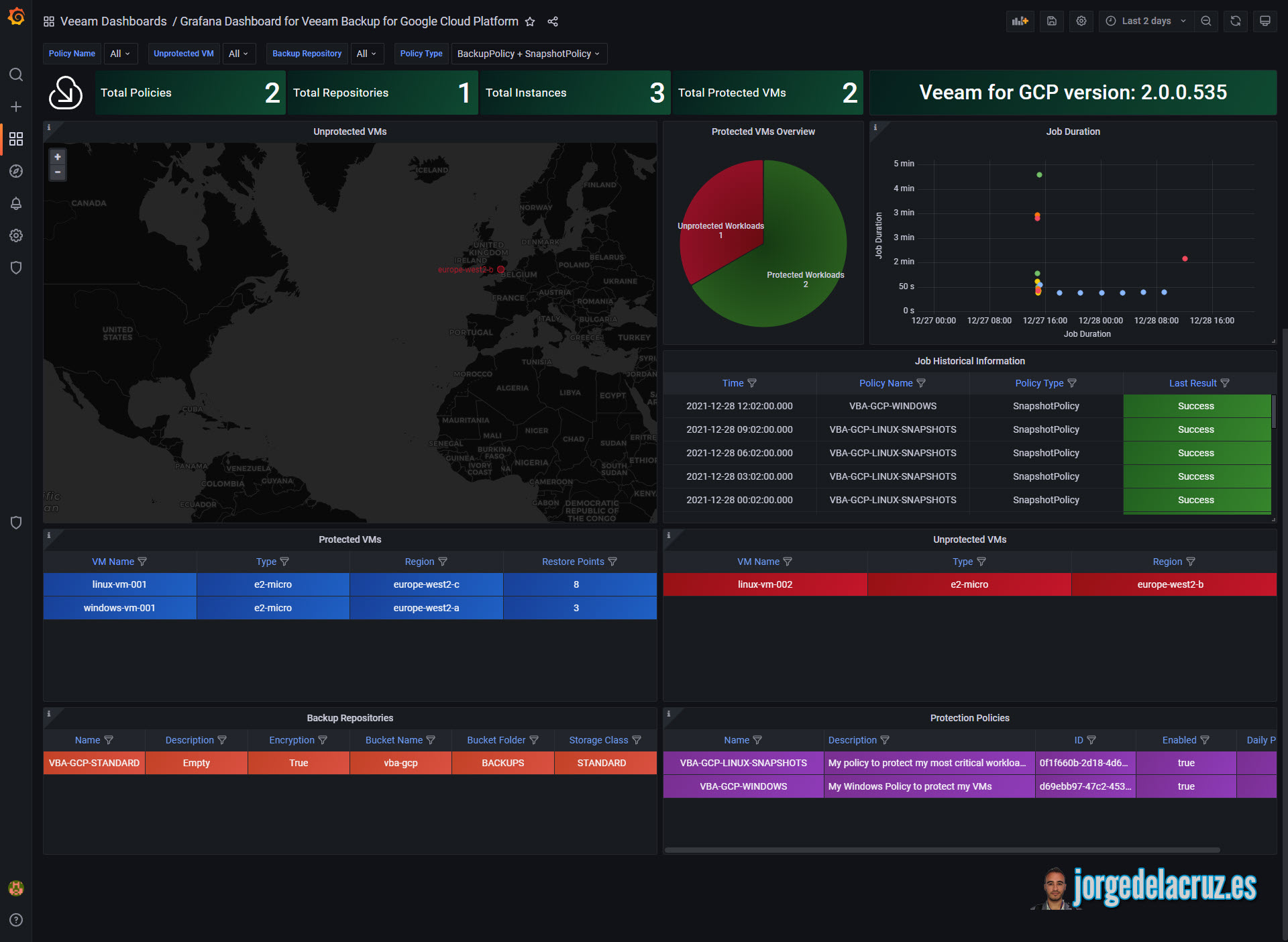Viewport: 1288px width, 942px height.
Task: Toggle the filter on Last Result column
Action: click(1224, 383)
